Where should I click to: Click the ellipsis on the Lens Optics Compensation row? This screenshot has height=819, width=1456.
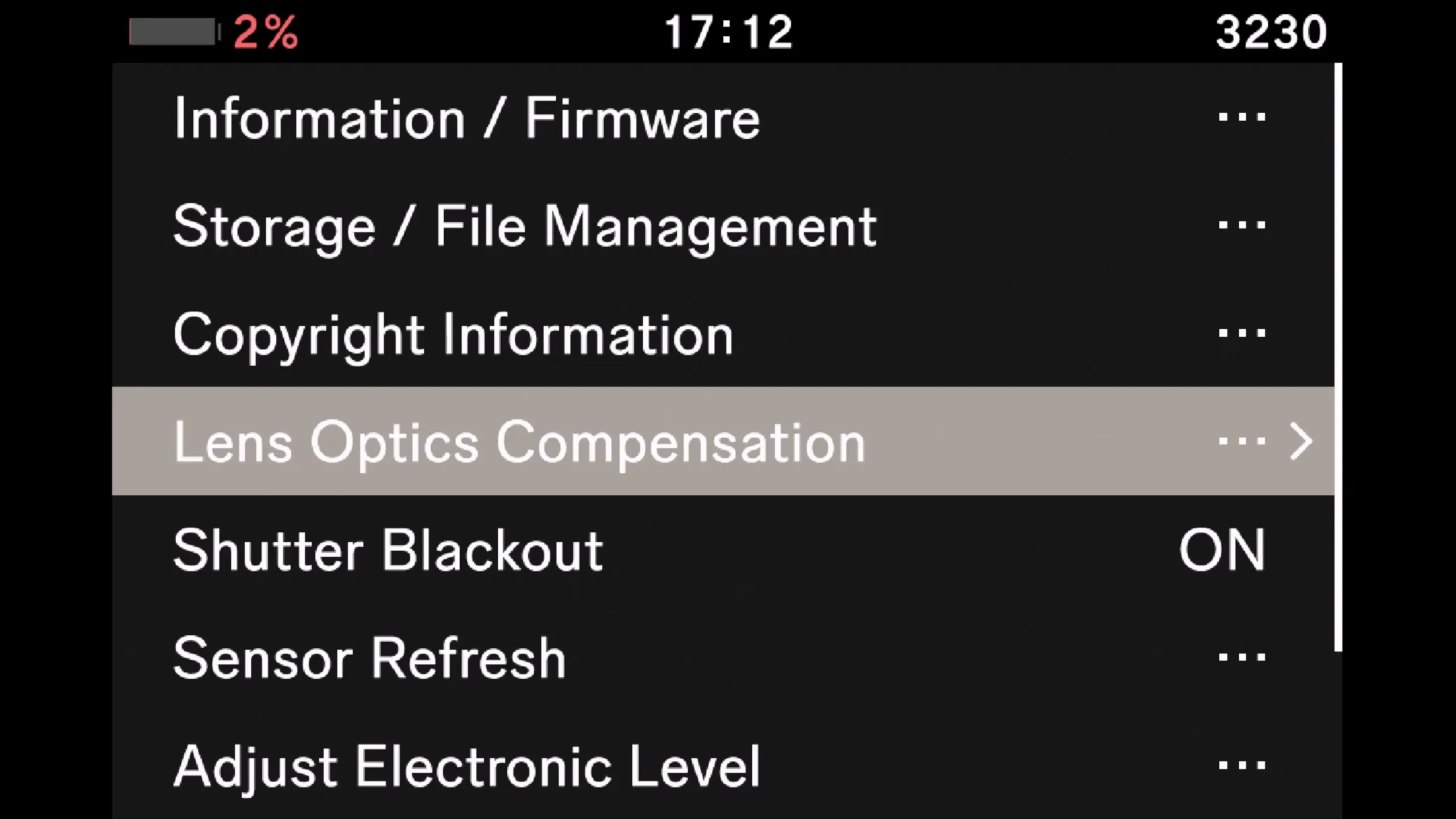1242,441
